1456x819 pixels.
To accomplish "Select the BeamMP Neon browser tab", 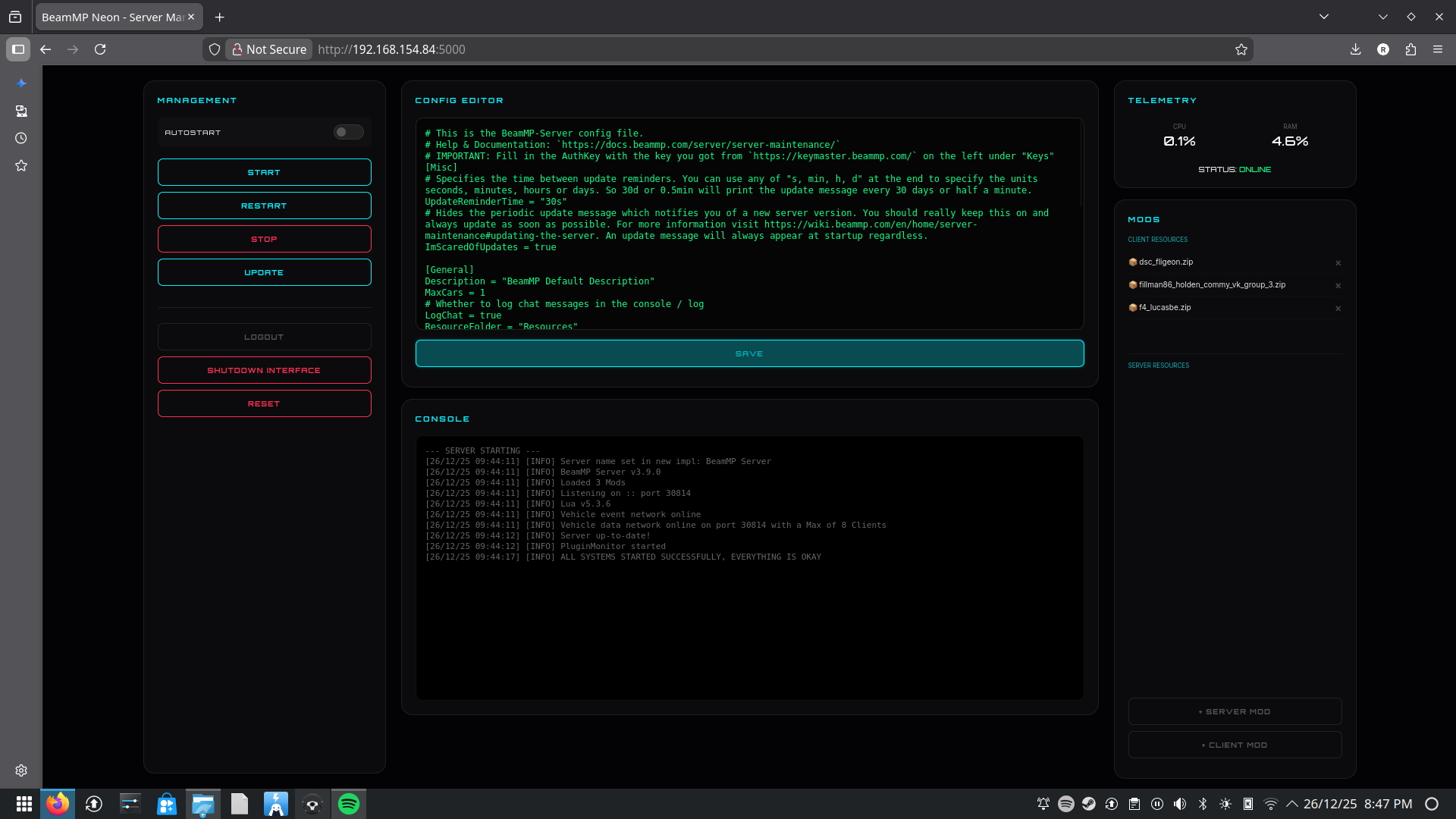I will coord(112,17).
